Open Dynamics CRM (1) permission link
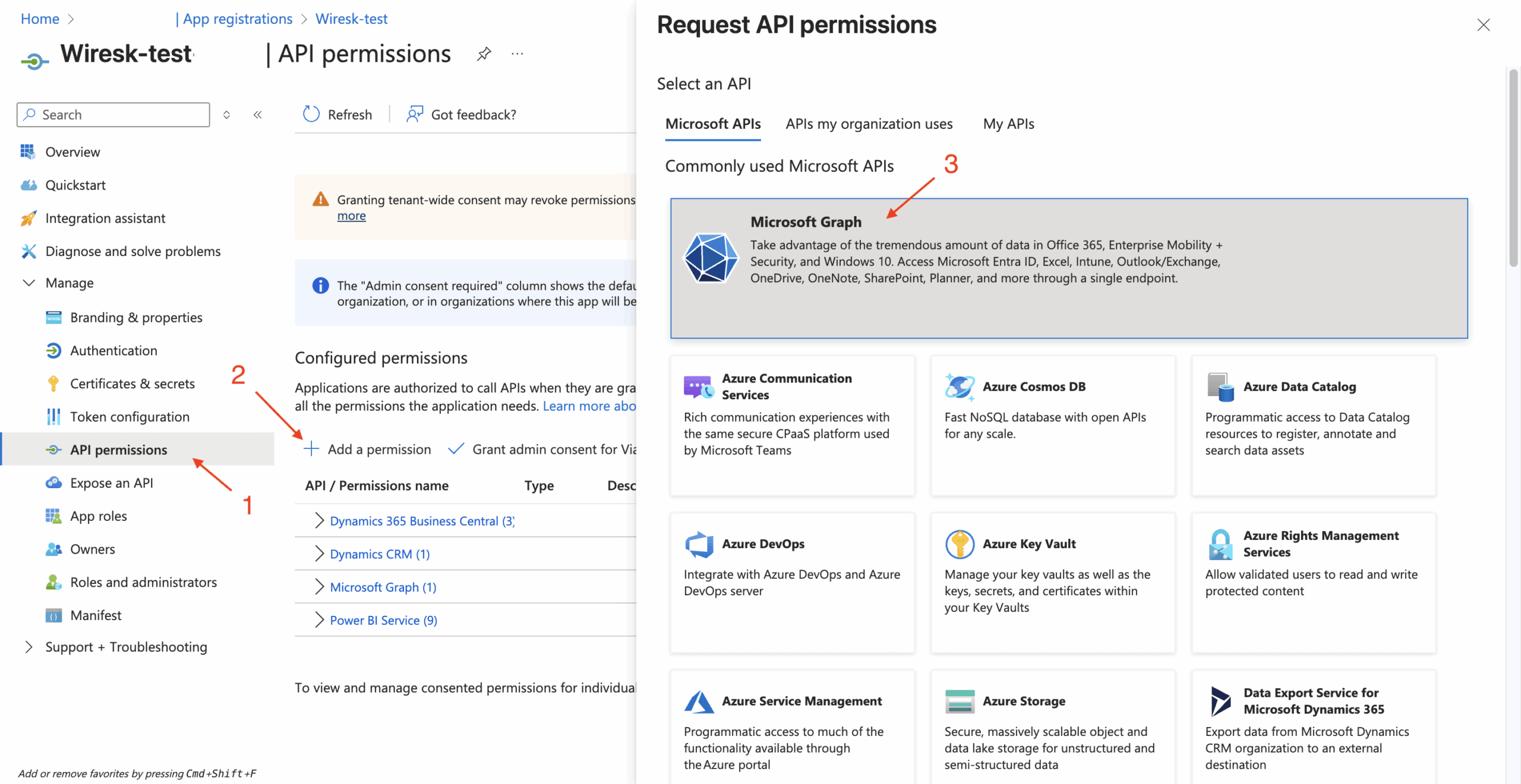Screen dimensions: 1521x784 click(380, 554)
